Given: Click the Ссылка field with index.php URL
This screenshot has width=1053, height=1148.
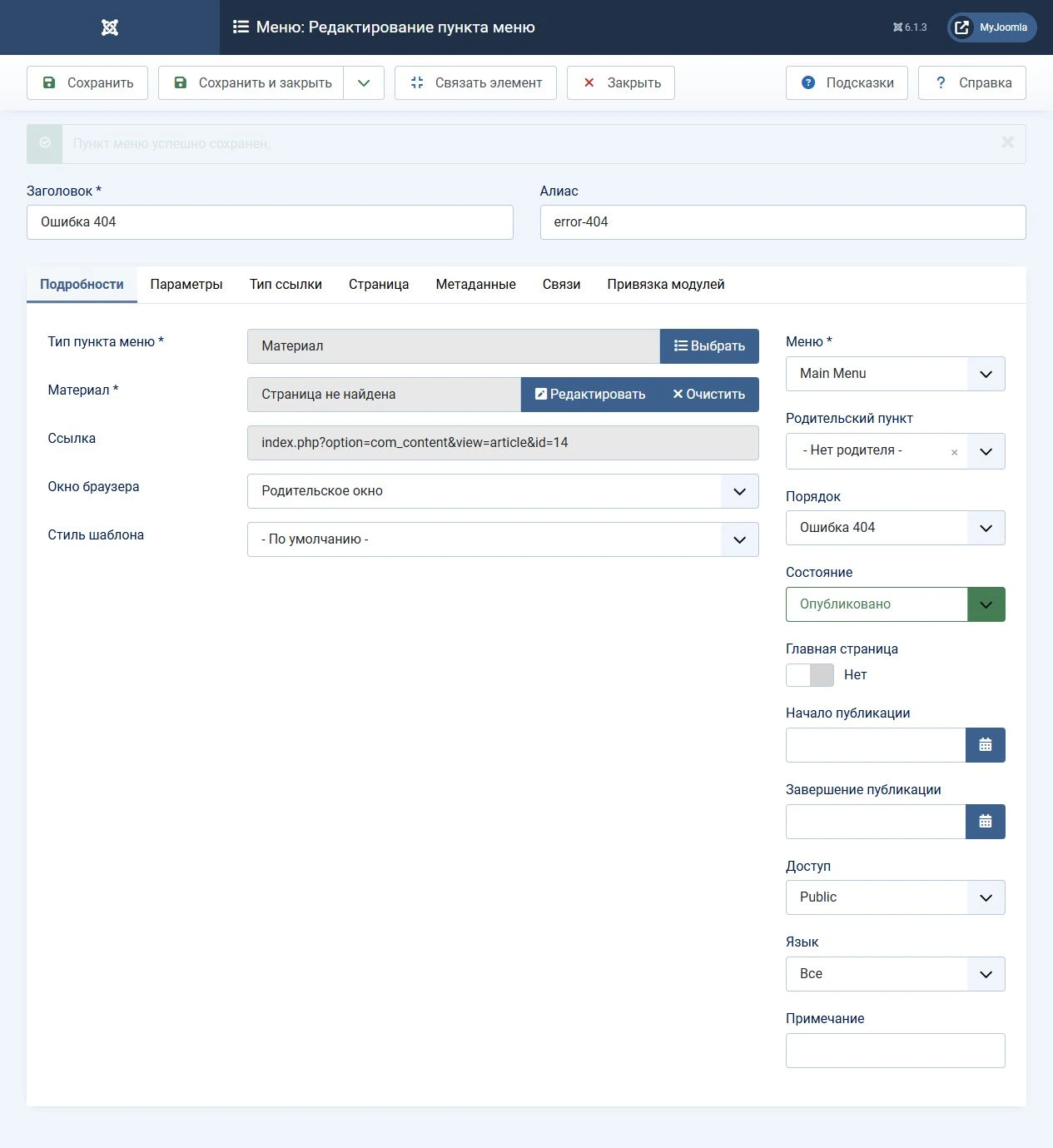Looking at the screenshot, I should click(x=503, y=443).
